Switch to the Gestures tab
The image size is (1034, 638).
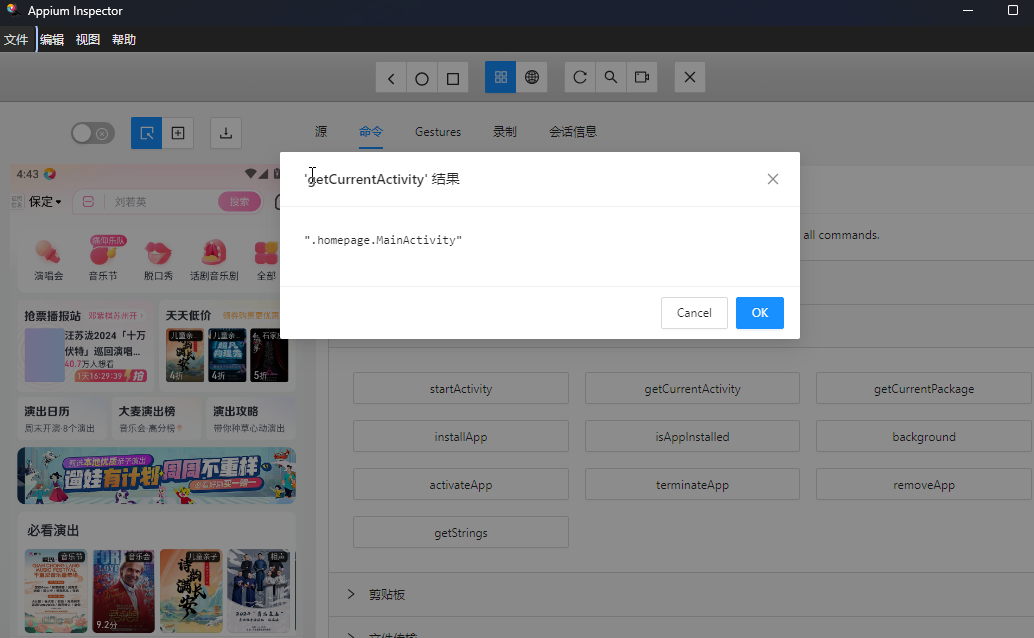[x=438, y=132]
